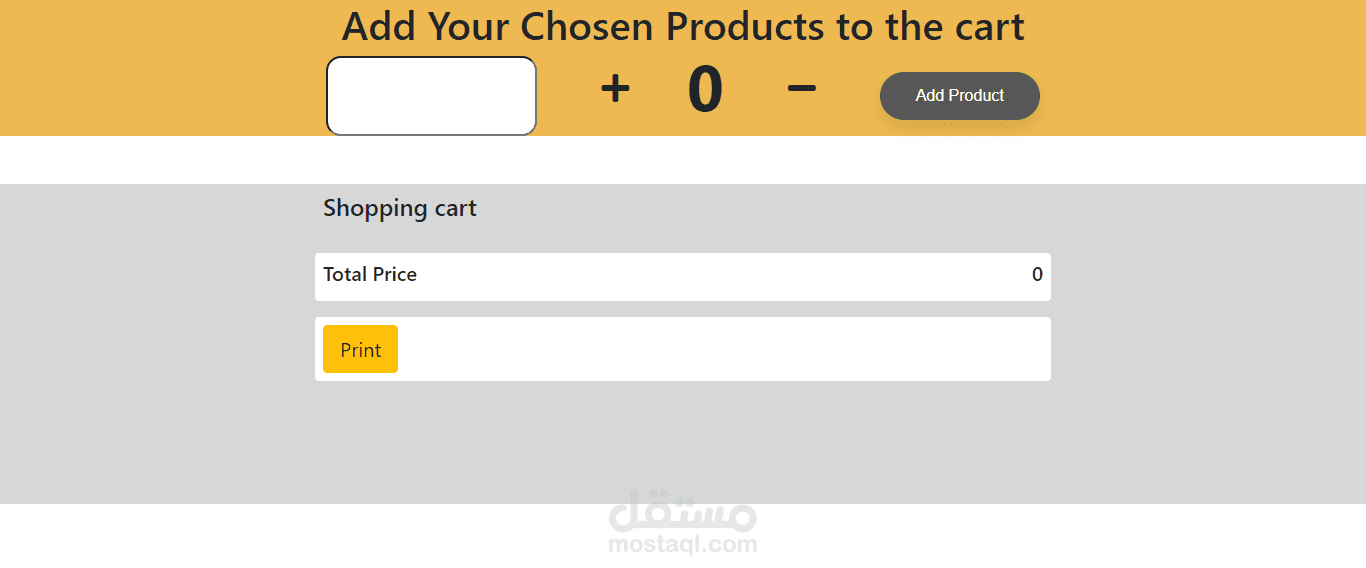Viewport: 1366px width, 568px height.
Task: Select the Total Price label
Action: coord(370,274)
